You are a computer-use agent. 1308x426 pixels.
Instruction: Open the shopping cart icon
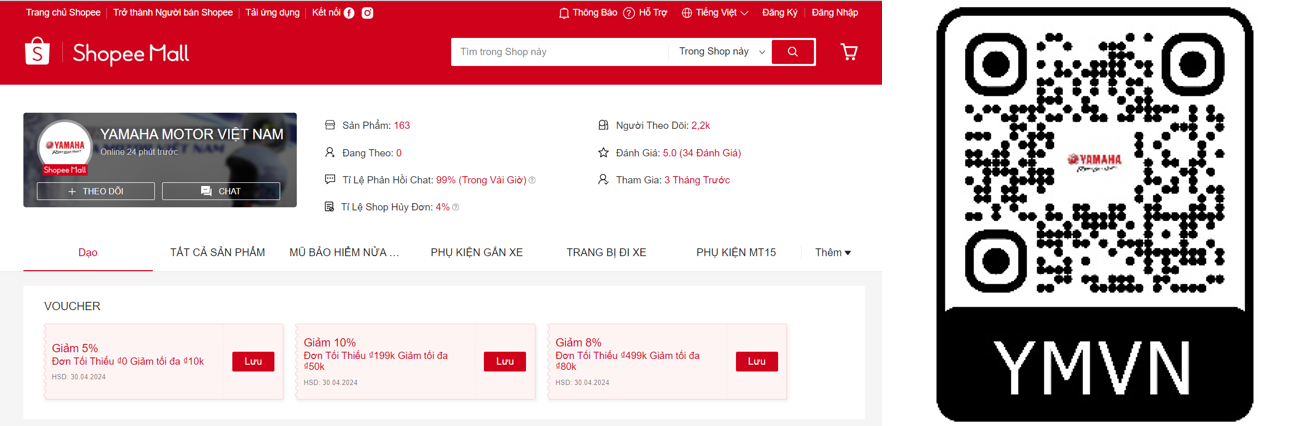(x=849, y=51)
